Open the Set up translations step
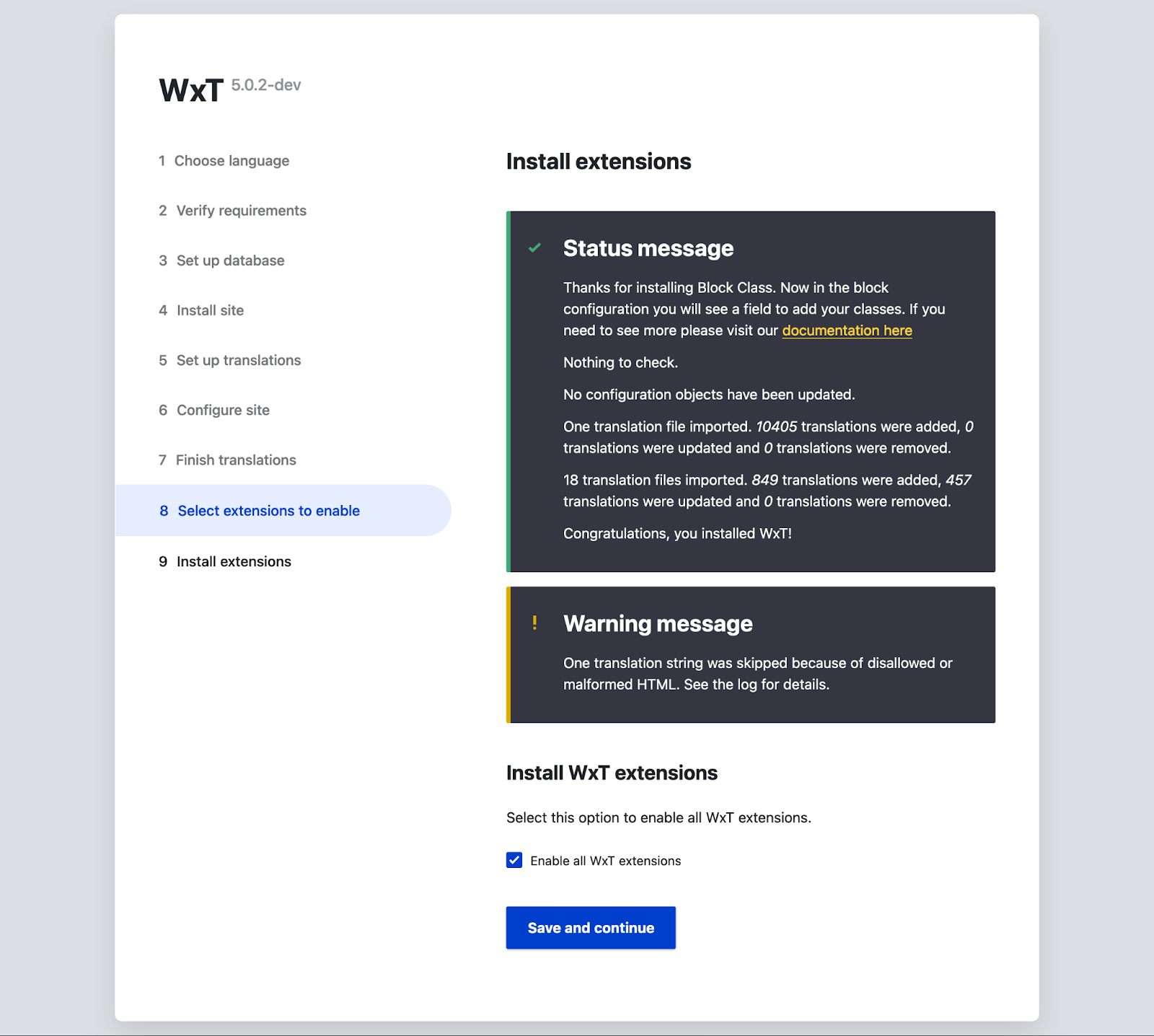The height and width of the screenshot is (1036, 1154). click(x=238, y=360)
